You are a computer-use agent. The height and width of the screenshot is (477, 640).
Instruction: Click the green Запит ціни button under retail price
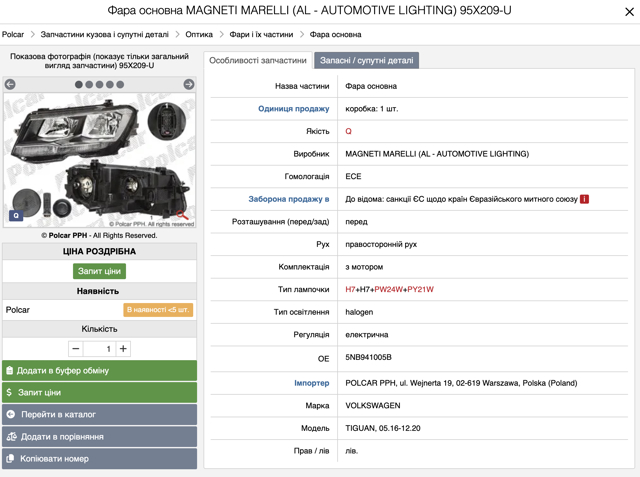pyautogui.click(x=99, y=271)
